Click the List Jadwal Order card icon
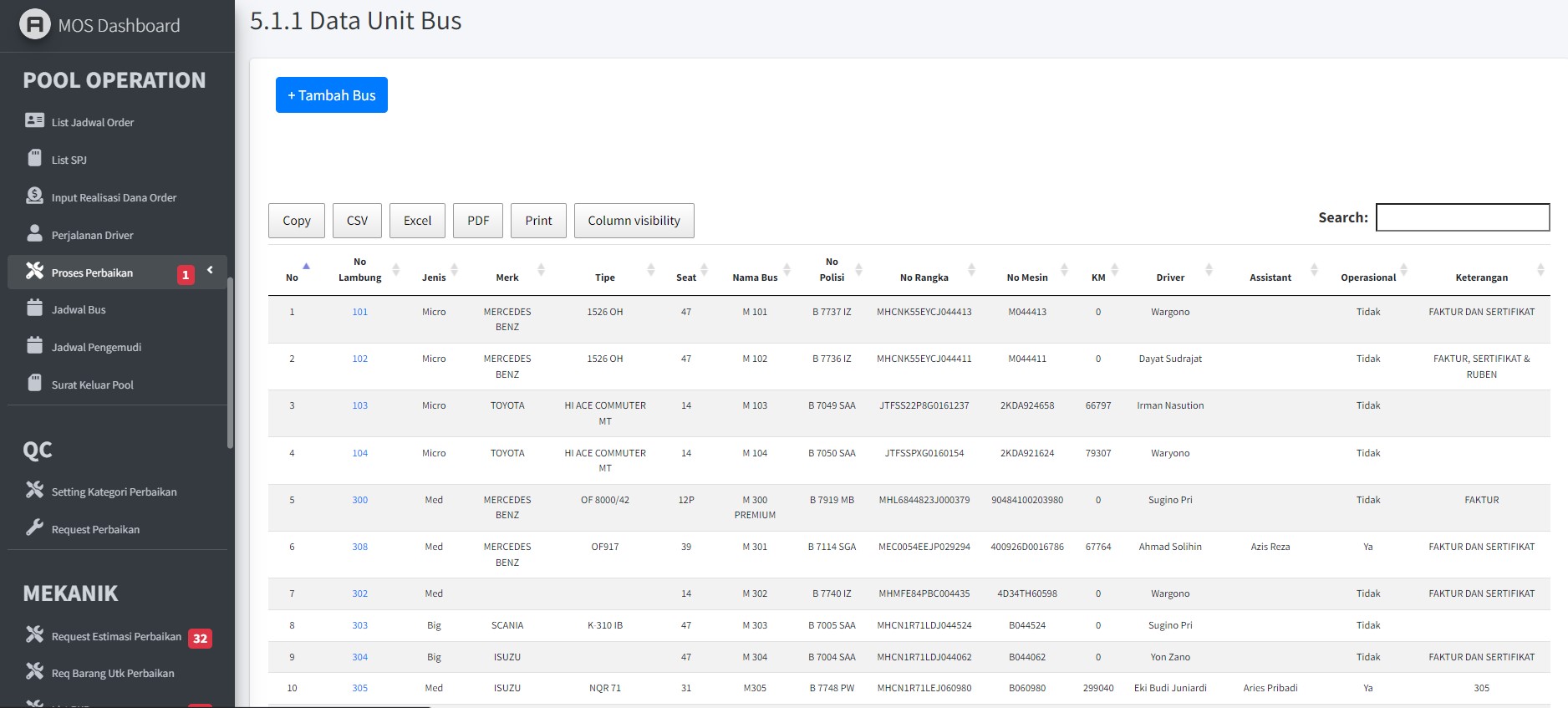Screen dimensions: 1568x708 34,121
